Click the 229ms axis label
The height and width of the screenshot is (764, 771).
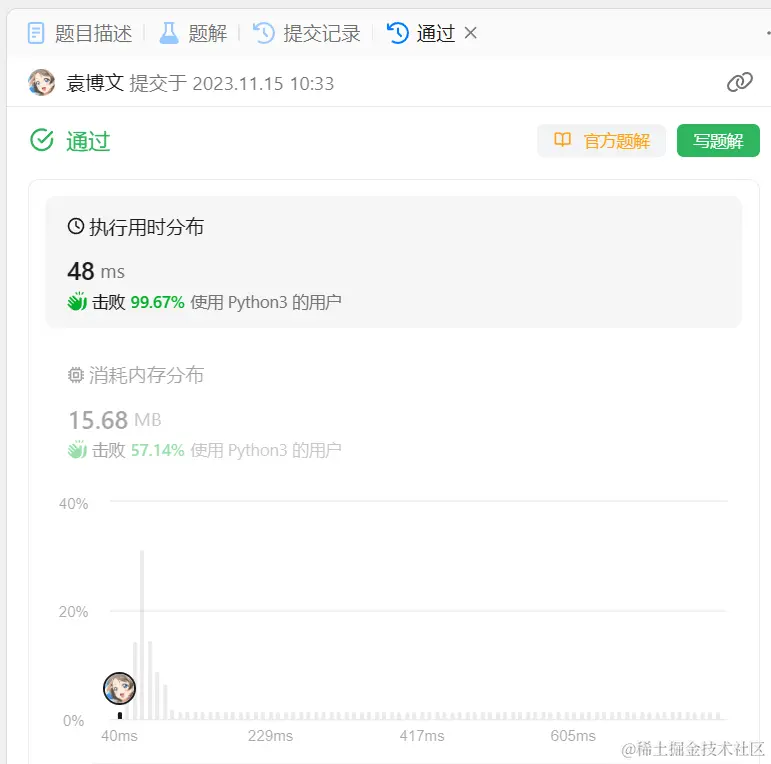(x=270, y=736)
